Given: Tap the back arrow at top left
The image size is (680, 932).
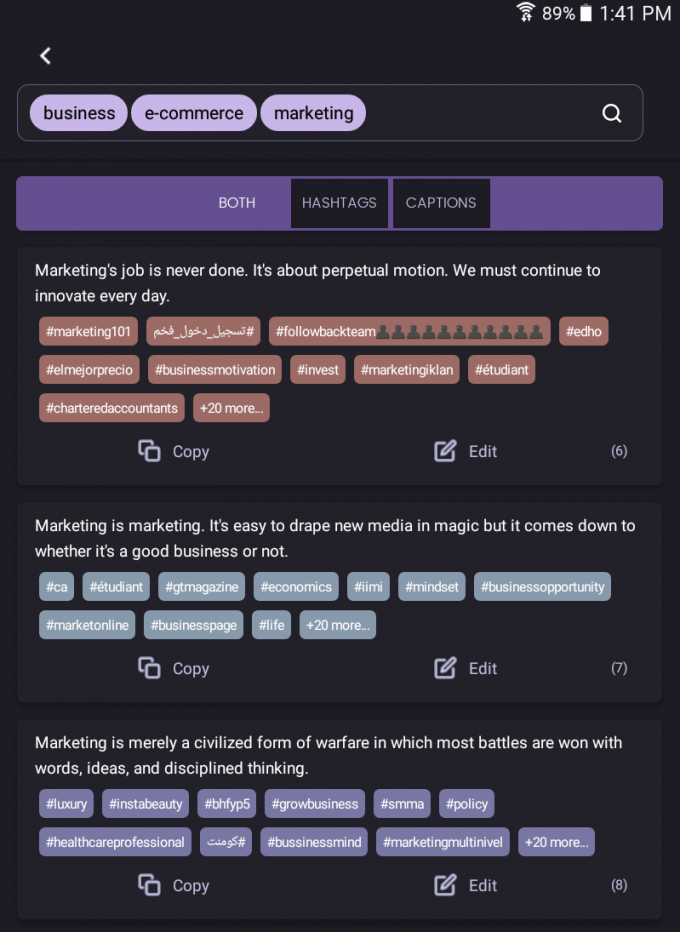Looking at the screenshot, I should point(45,56).
